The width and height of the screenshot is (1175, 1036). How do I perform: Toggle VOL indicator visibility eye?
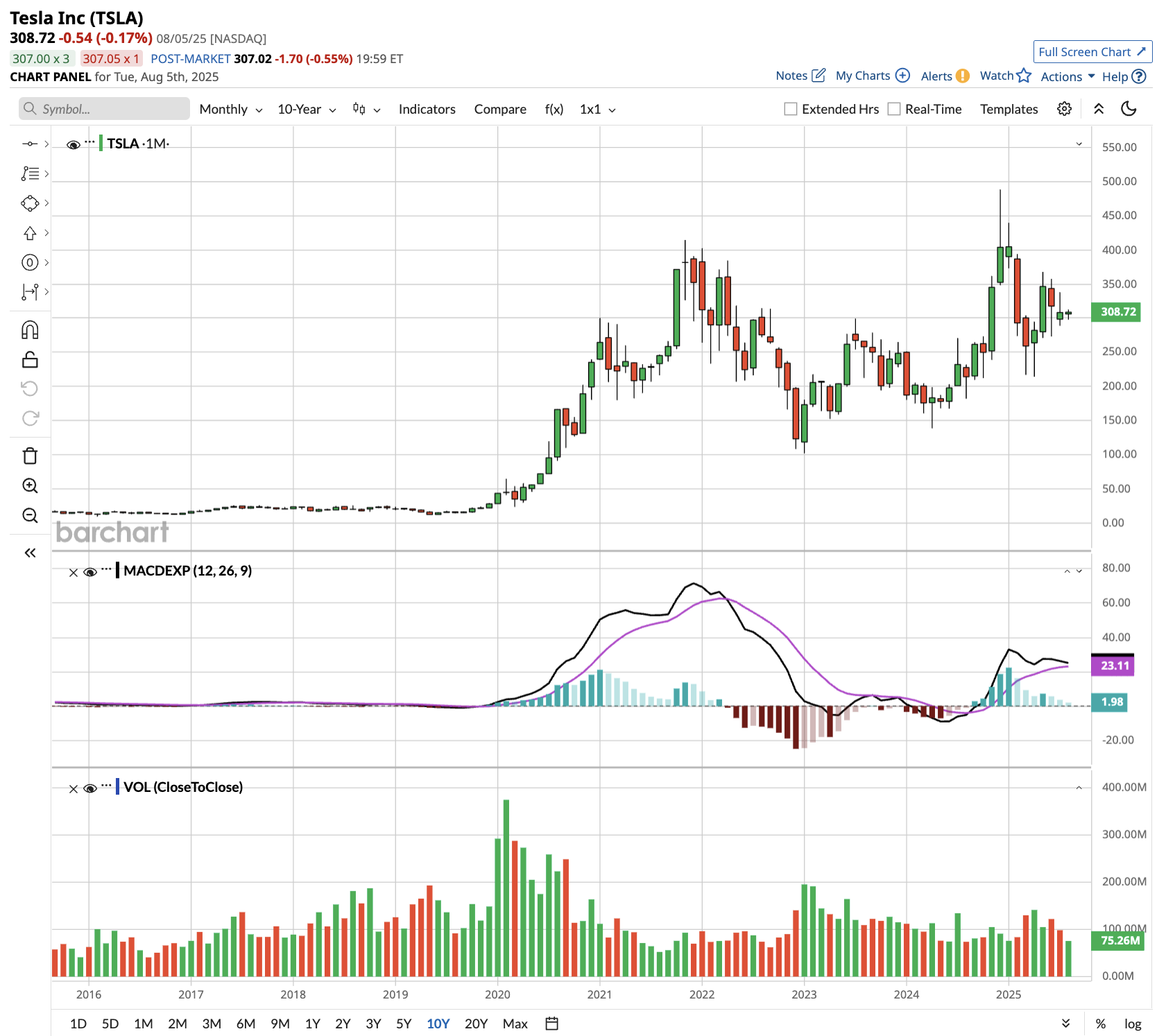click(x=90, y=788)
